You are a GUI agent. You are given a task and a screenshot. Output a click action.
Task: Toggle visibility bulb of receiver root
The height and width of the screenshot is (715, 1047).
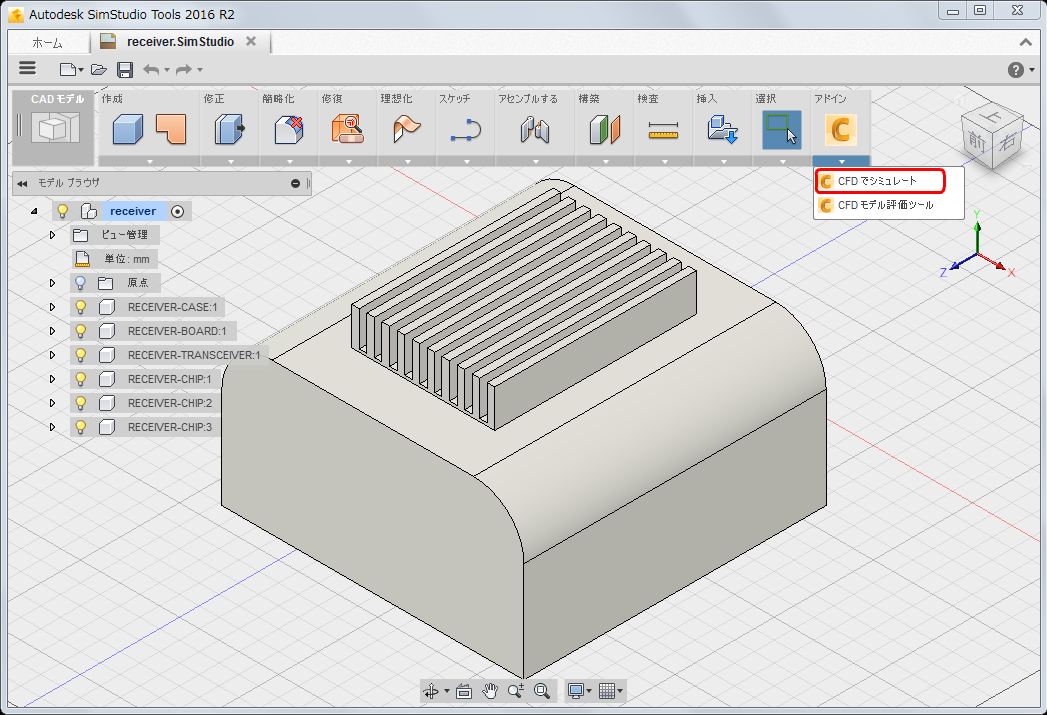[x=63, y=211]
